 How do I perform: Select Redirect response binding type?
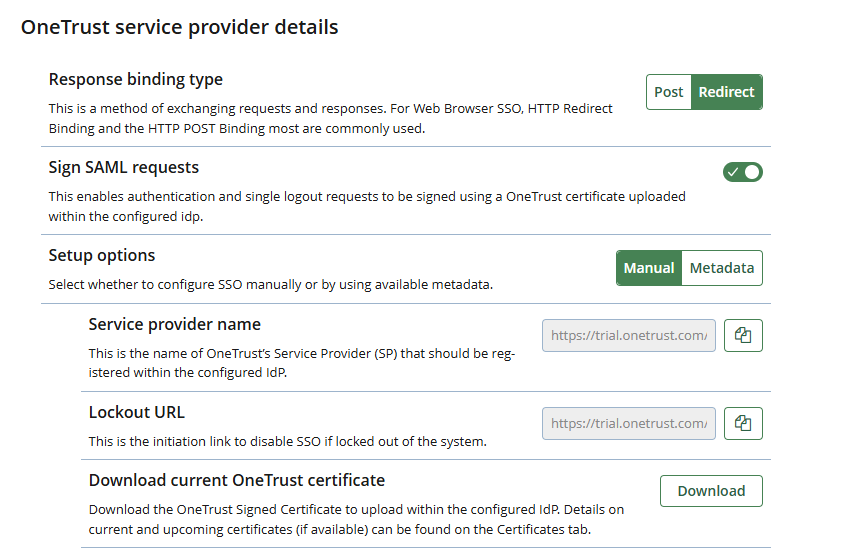pos(726,92)
